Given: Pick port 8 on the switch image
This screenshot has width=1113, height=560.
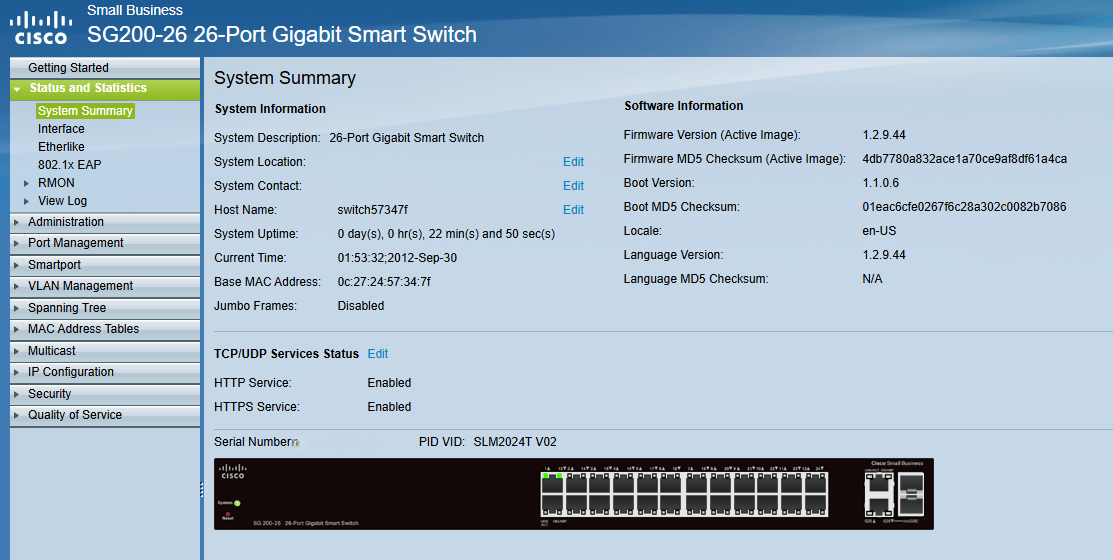Looking at the screenshot, I should [x=720, y=483].
